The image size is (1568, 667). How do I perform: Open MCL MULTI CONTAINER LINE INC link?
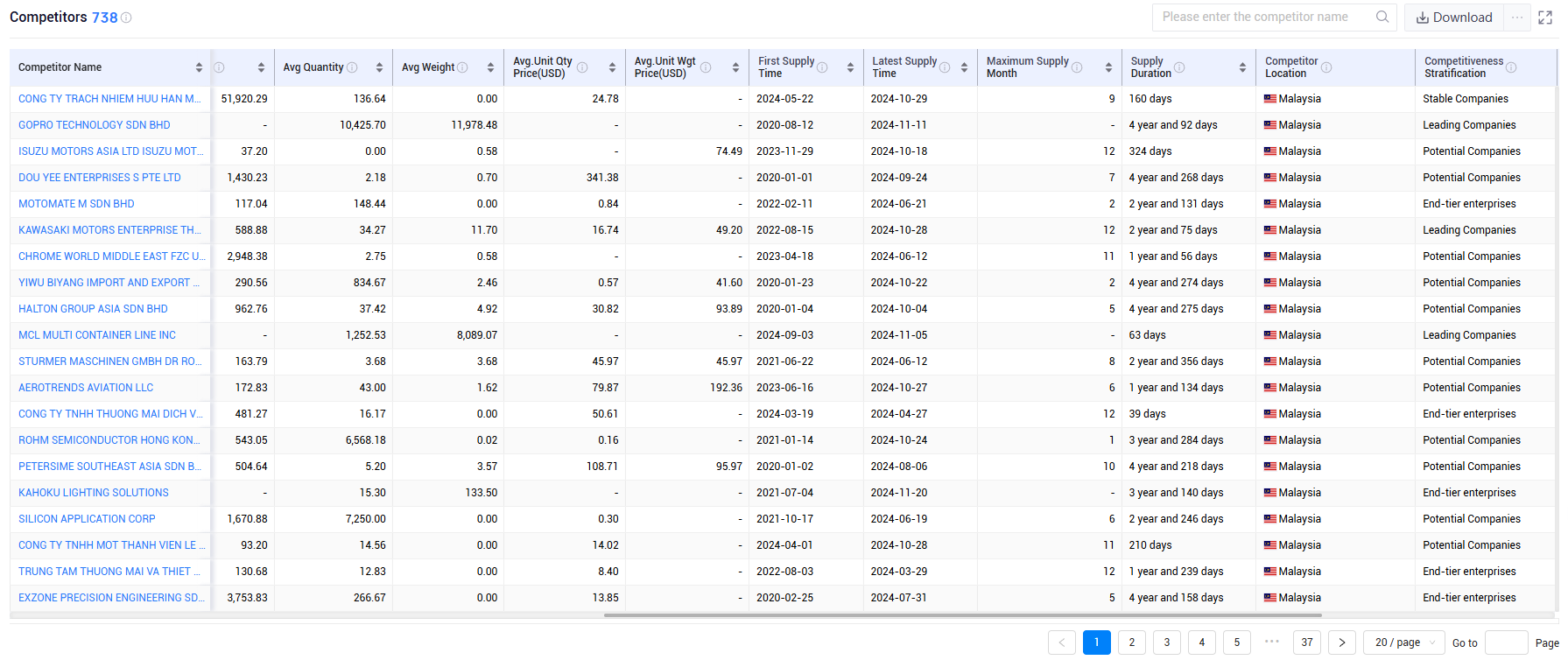[x=97, y=335]
